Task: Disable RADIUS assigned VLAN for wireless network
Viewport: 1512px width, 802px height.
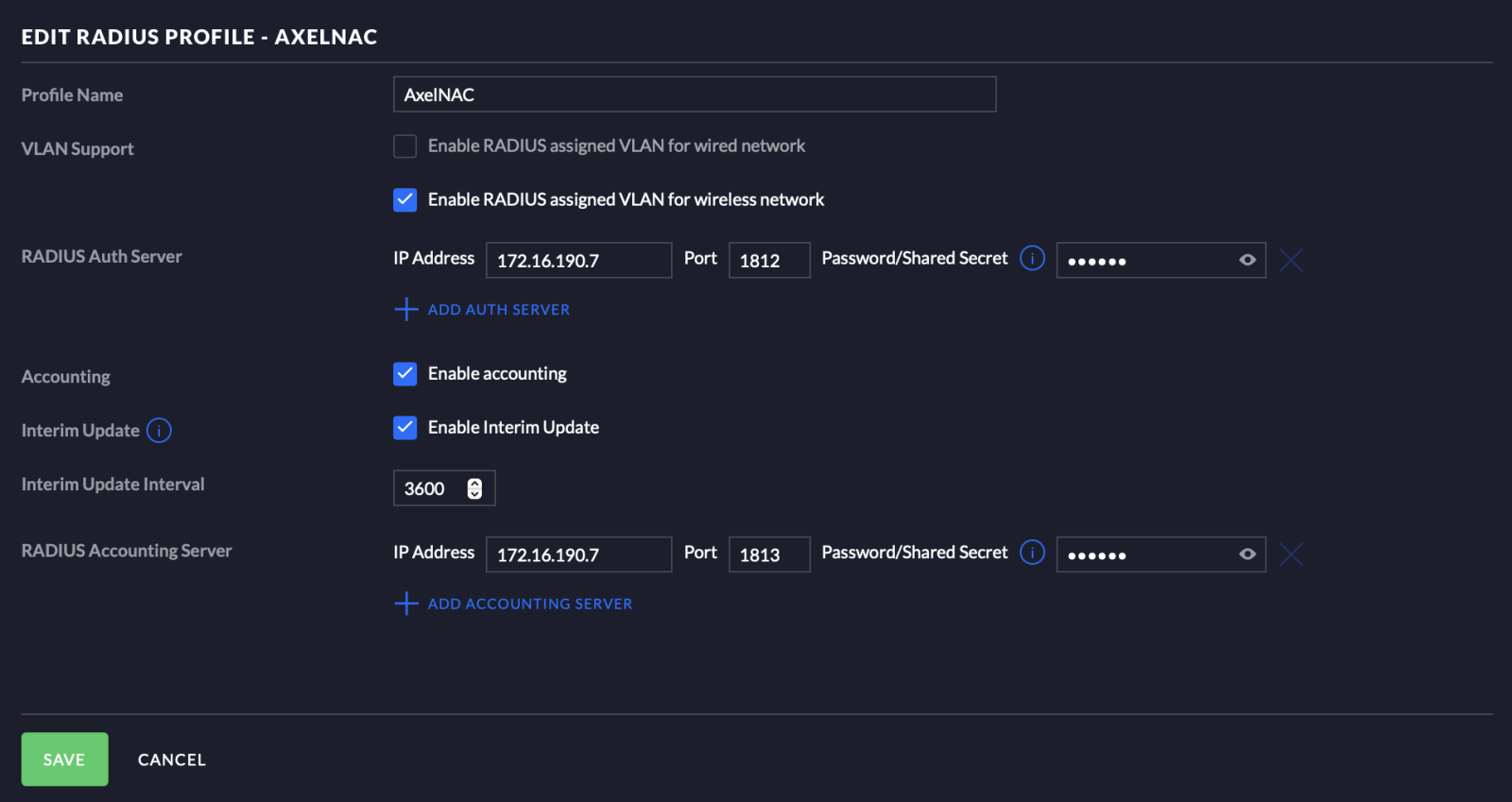Action: coord(405,200)
